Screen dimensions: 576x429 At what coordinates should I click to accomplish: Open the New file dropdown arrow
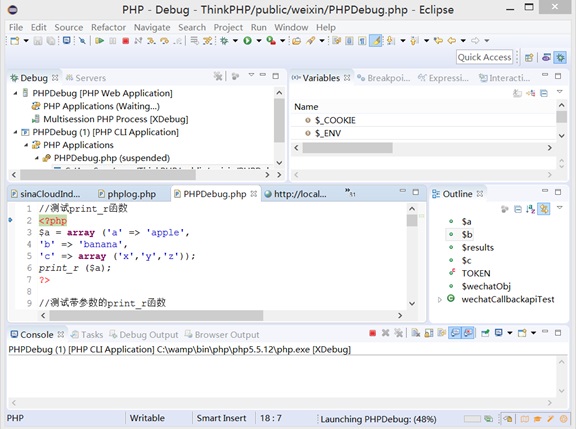click(26, 41)
